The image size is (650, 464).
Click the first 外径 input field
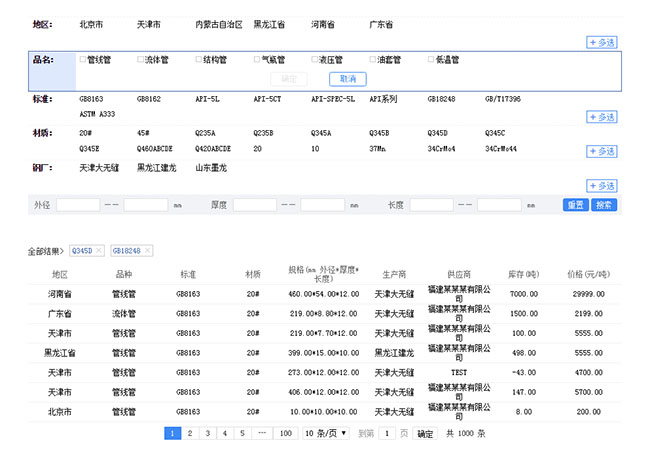coord(78,205)
